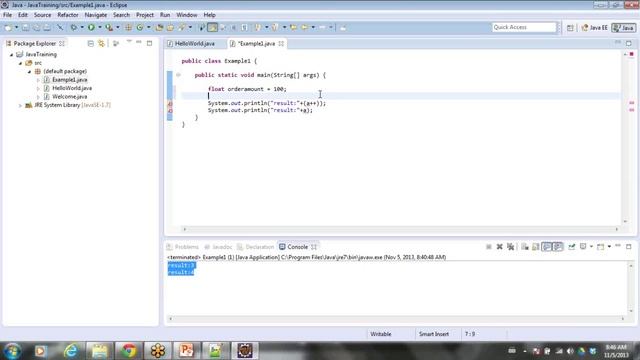640x360 pixels.
Task: Click in the Quick Access field
Action: coord(524,27)
